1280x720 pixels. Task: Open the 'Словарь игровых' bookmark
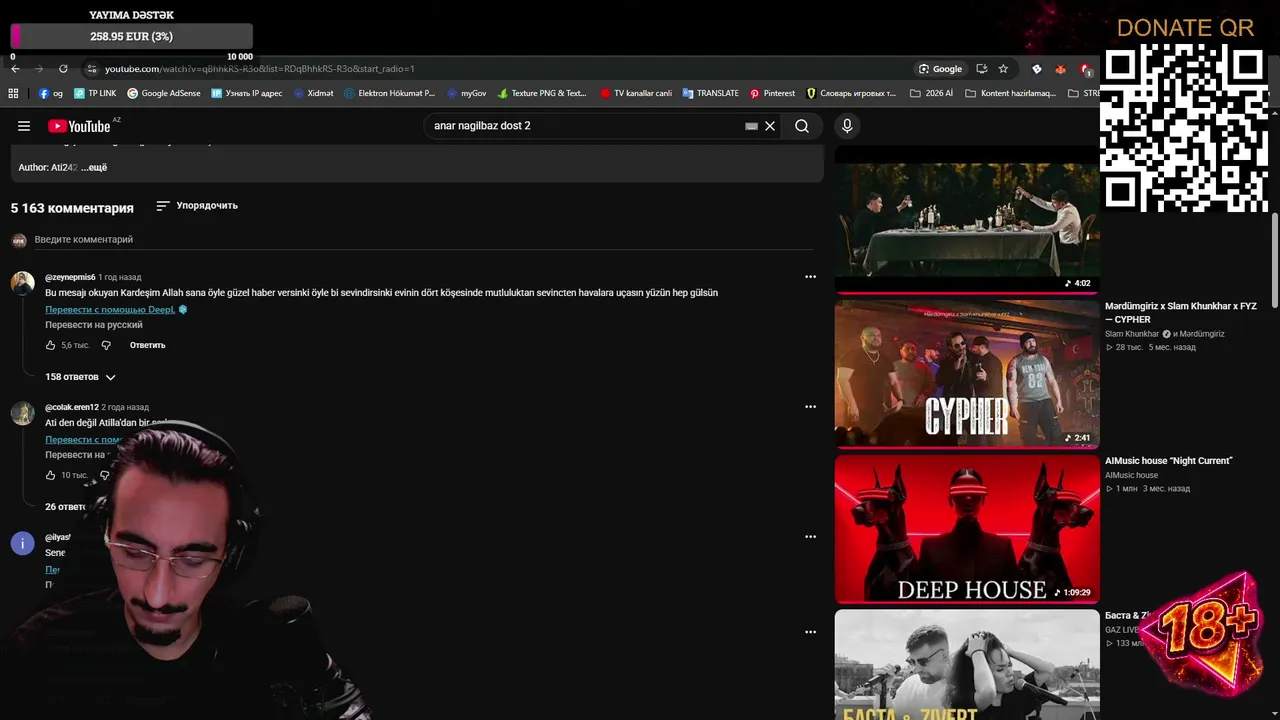851,93
